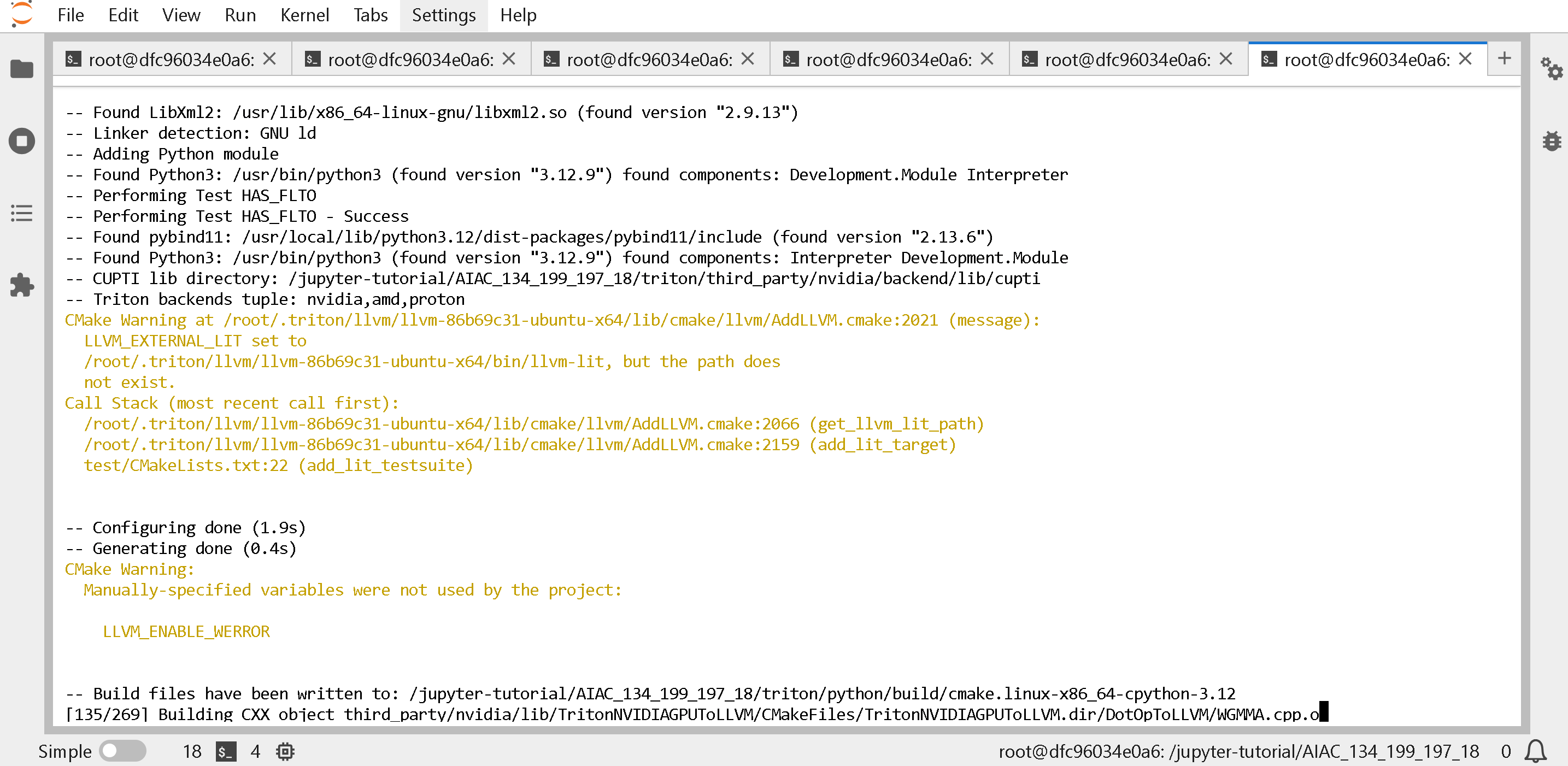1568x766 pixels.
Task: Close the active sixth terminal tab
Action: (x=1465, y=59)
